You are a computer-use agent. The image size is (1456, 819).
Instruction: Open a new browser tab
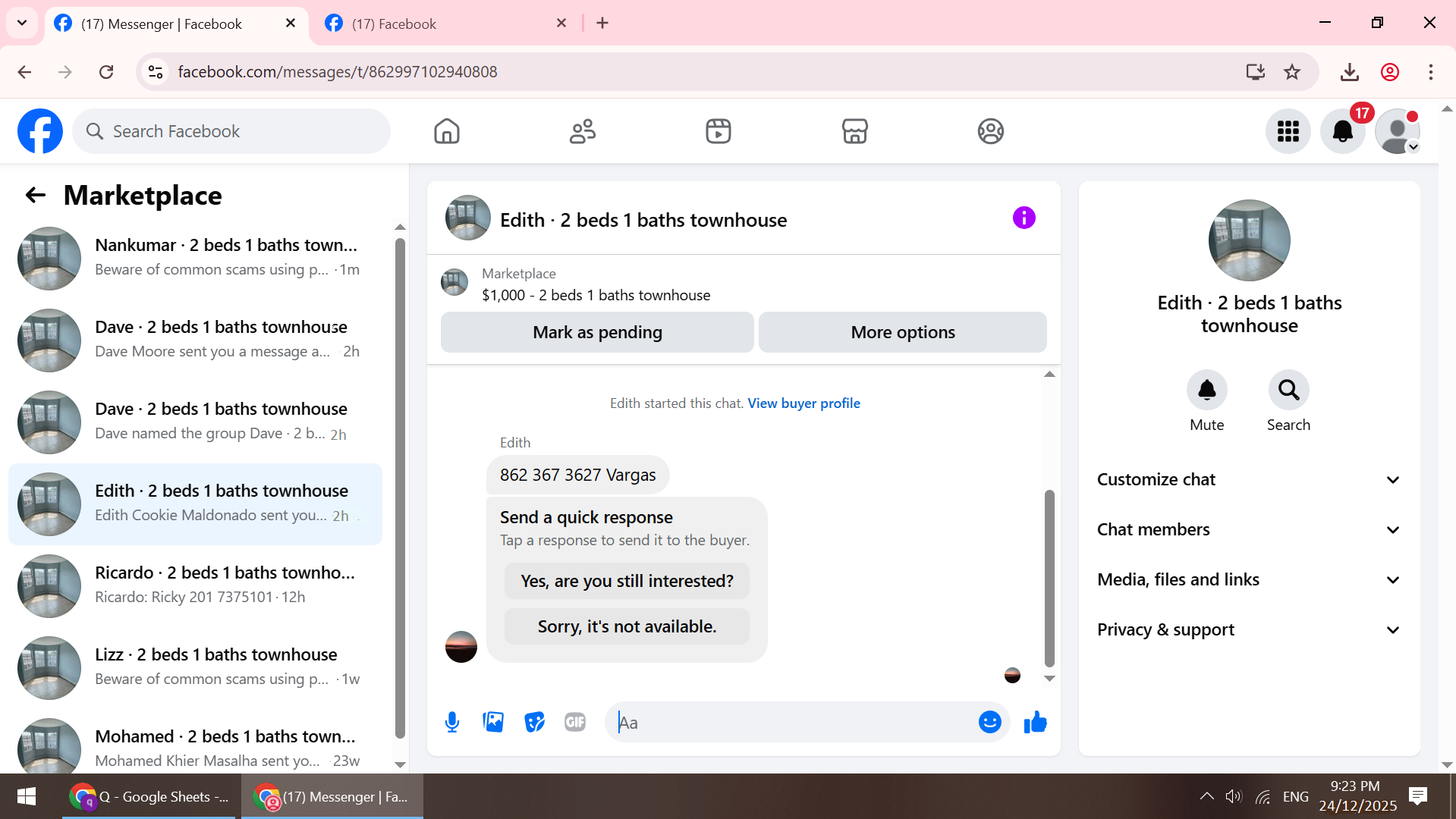(602, 24)
